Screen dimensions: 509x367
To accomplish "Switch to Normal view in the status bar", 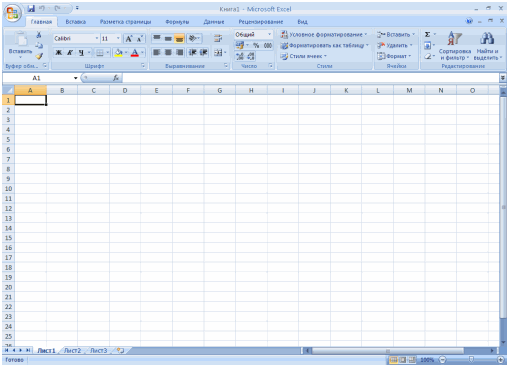I will (393, 360).
